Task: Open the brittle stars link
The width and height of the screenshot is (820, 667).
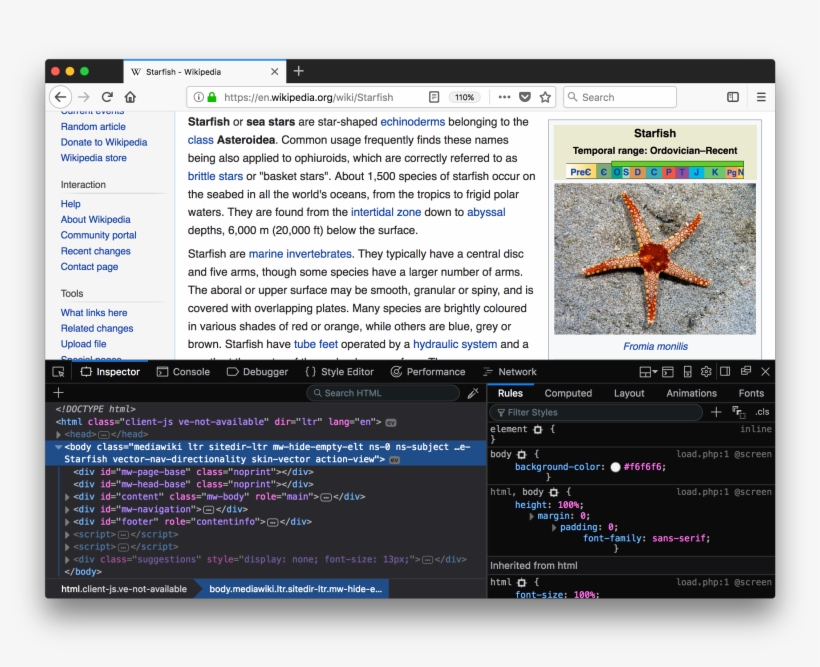Action: click(215, 176)
